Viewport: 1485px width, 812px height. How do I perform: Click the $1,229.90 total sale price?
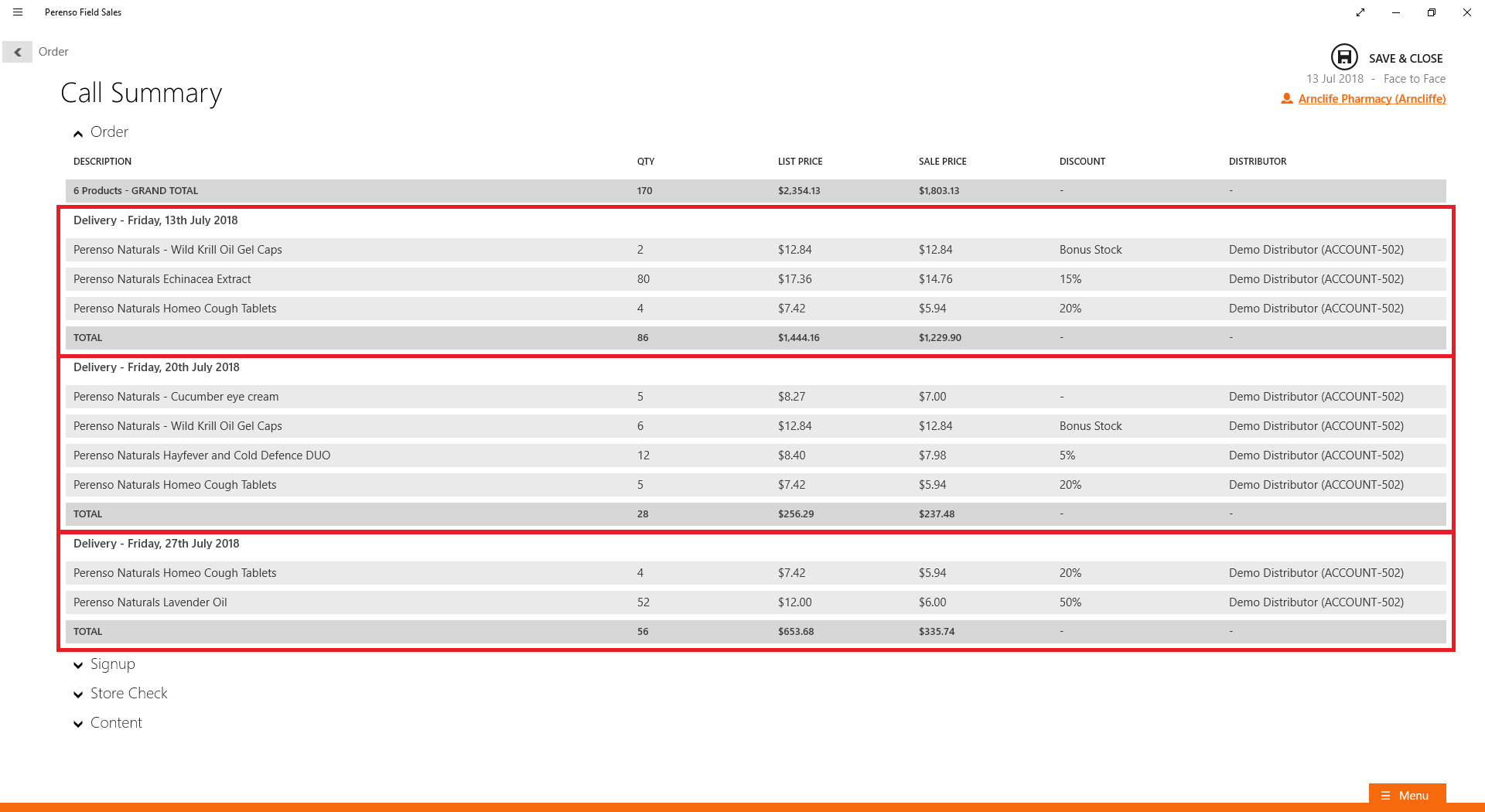[940, 338]
